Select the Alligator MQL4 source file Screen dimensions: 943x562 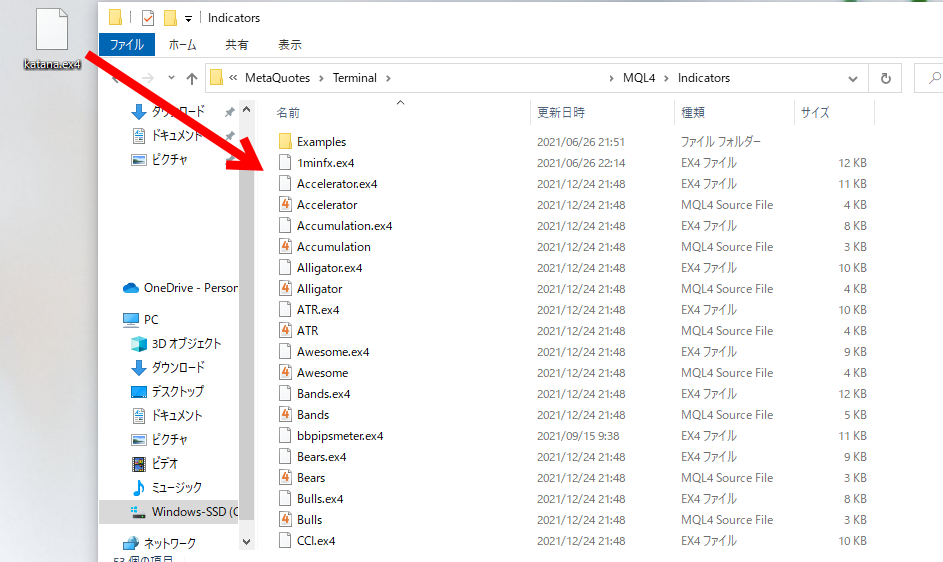click(x=320, y=289)
